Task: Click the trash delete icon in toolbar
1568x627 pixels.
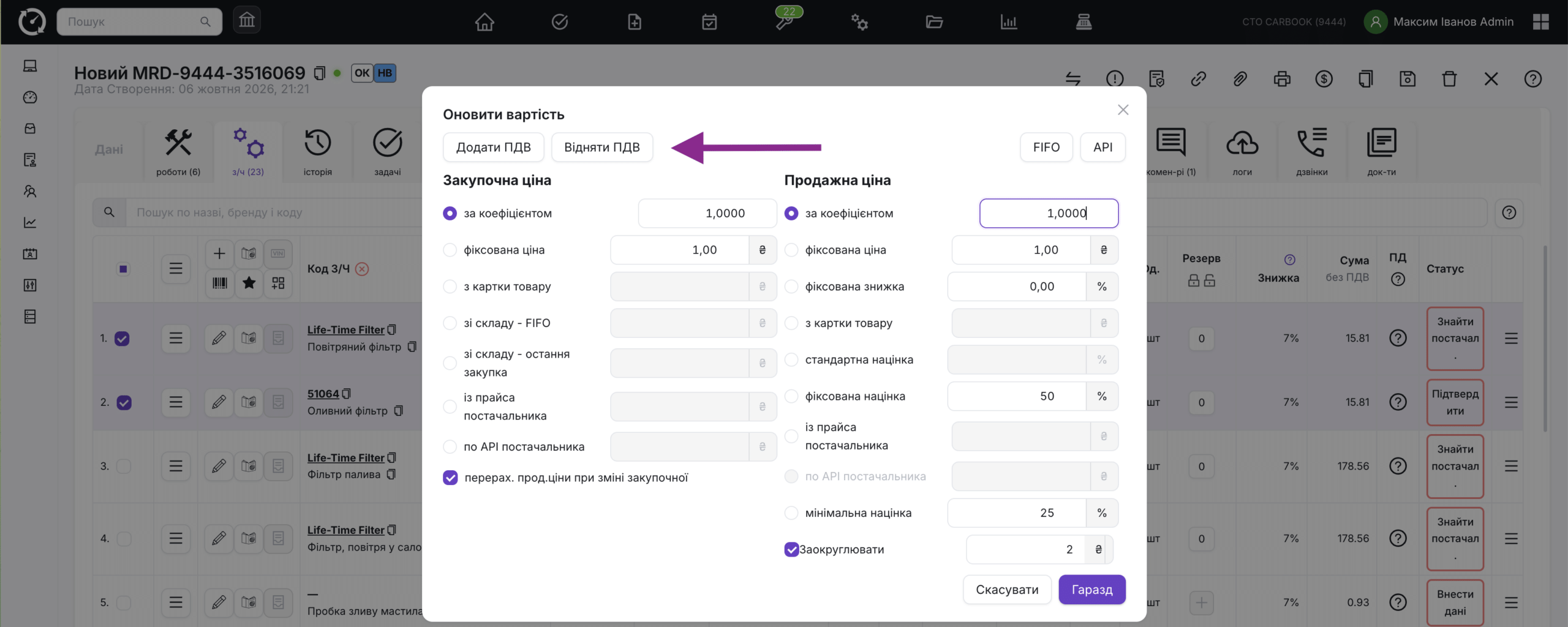Action: click(x=1449, y=78)
